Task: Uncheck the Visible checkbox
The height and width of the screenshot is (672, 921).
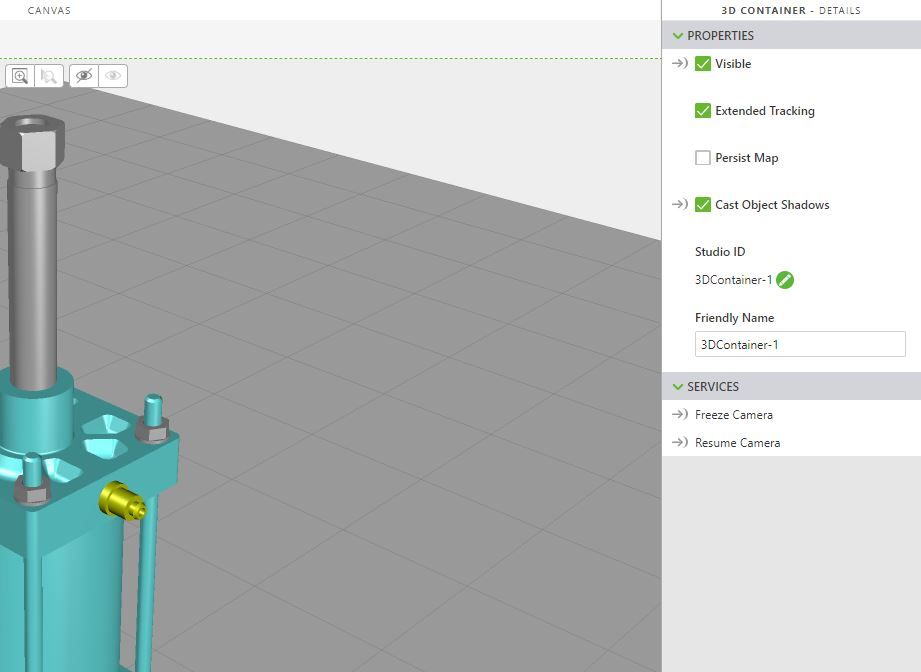Action: [x=703, y=64]
